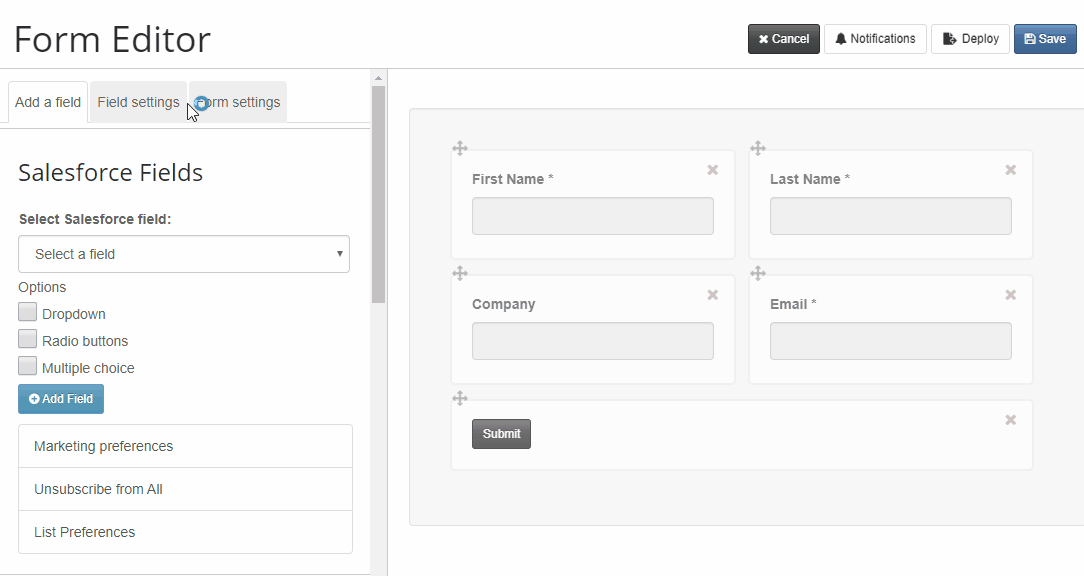Image resolution: width=1084 pixels, height=576 pixels.
Task: Delete the Last Name field using its X icon
Action: point(1011,170)
